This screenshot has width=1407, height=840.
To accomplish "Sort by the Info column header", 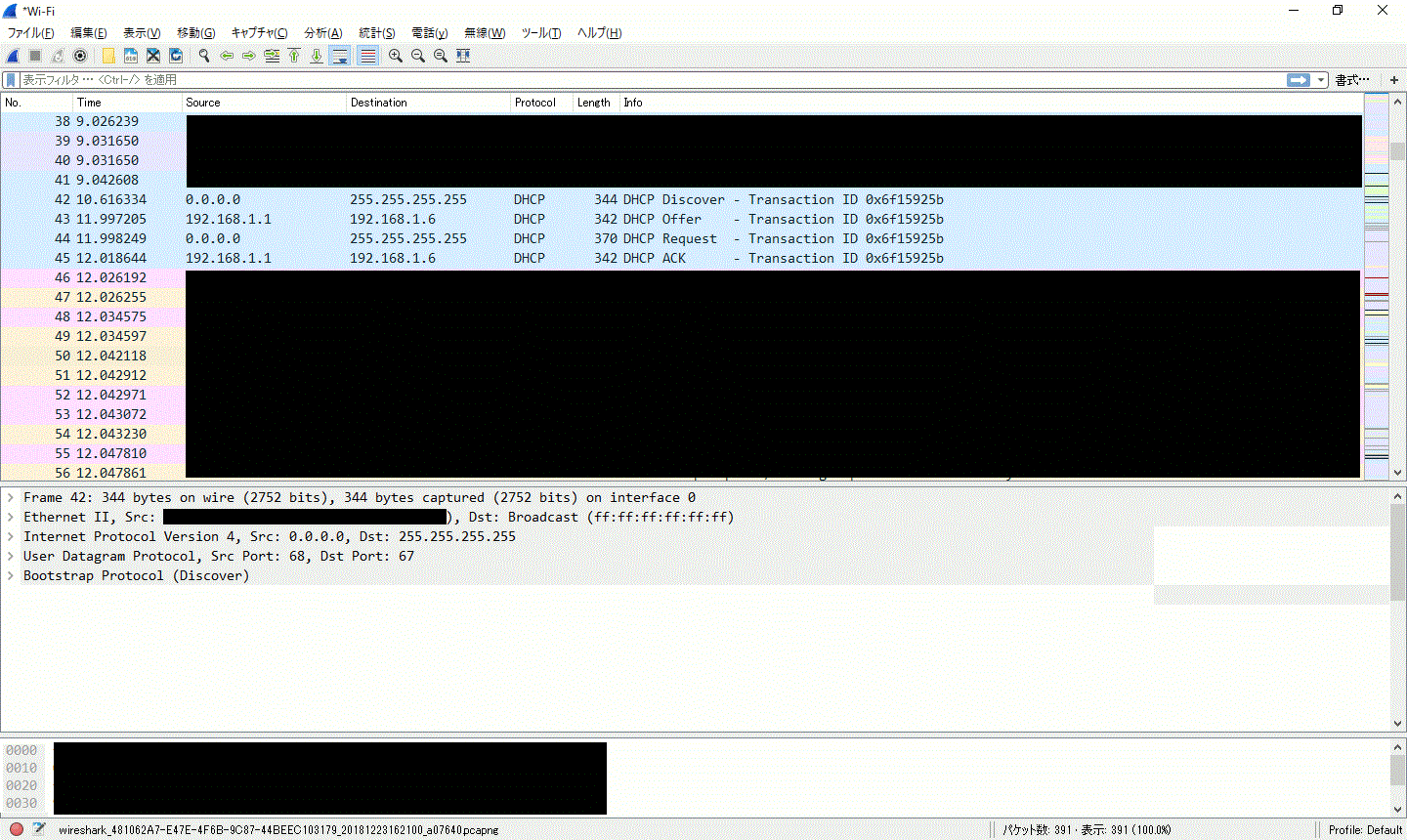I will pos(991,103).
